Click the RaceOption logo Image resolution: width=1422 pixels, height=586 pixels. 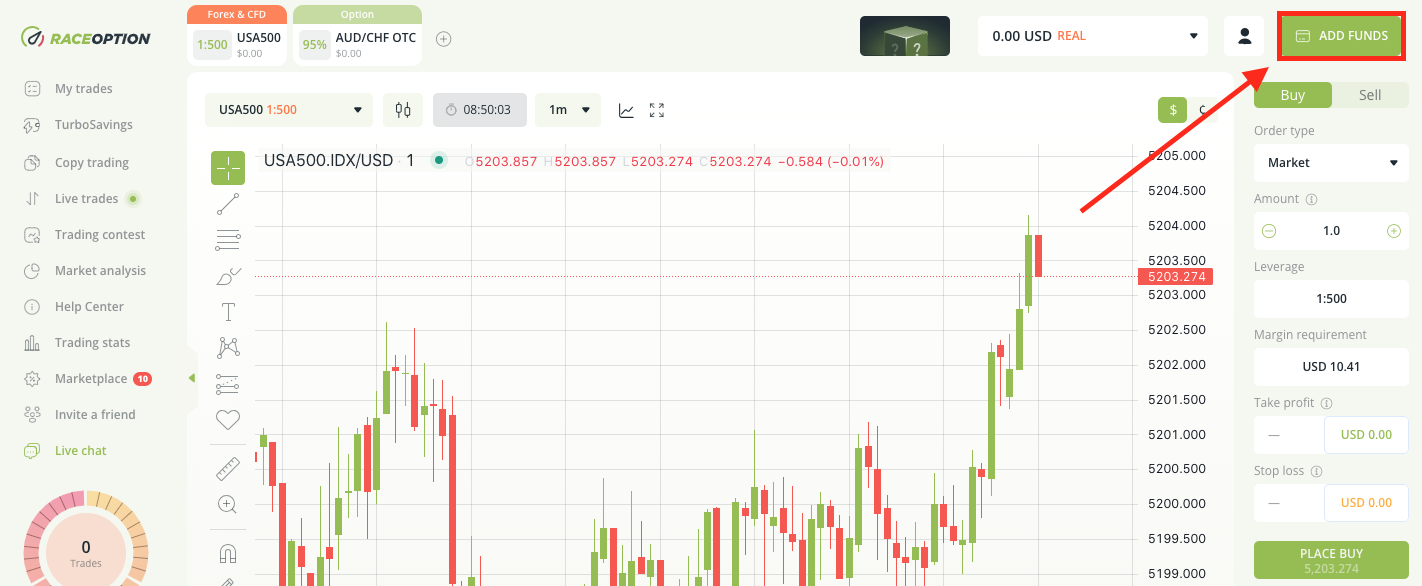point(86,38)
